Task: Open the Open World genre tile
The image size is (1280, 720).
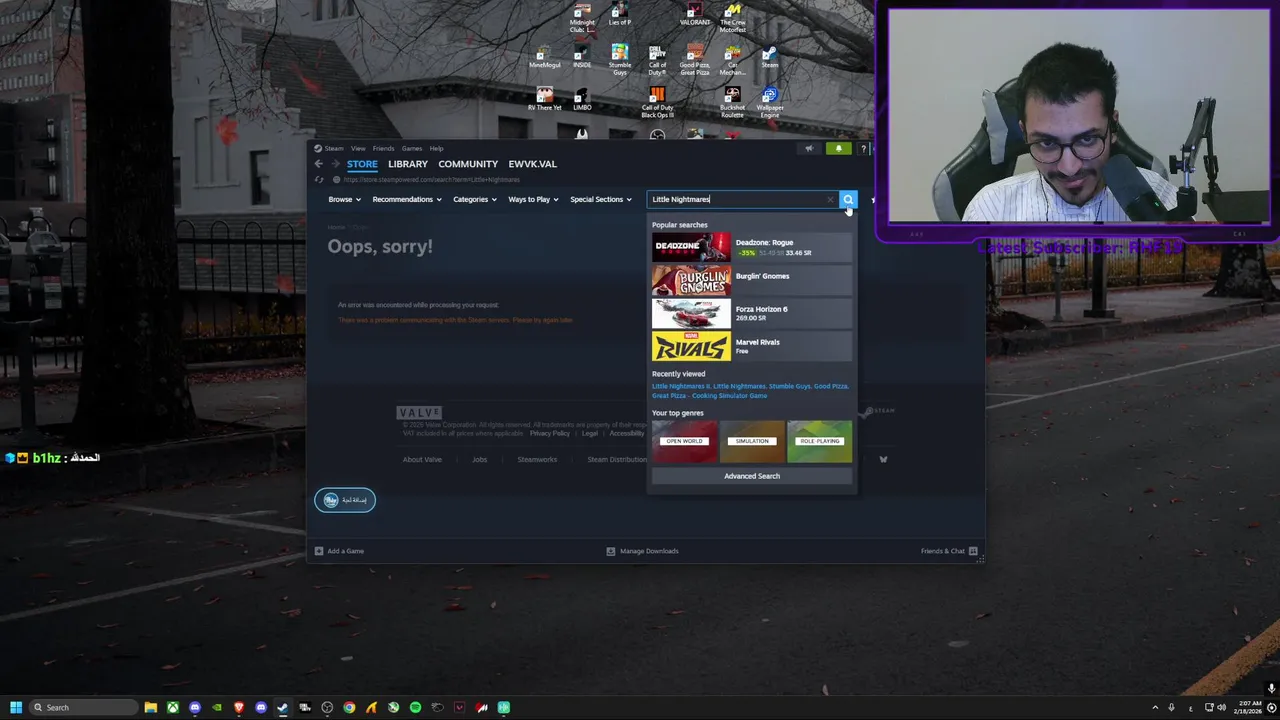Action: (x=684, y=441)
